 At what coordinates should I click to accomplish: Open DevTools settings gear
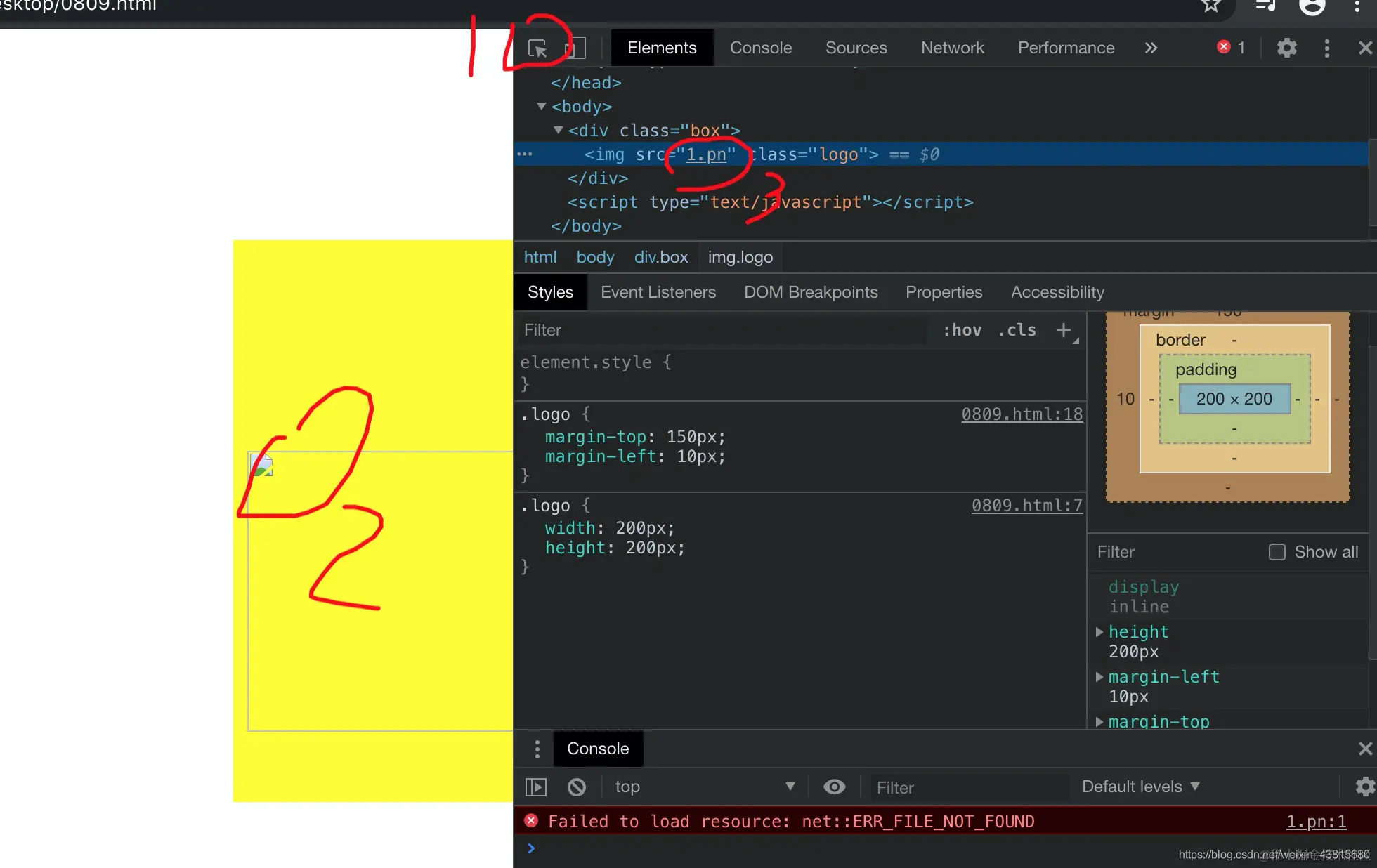pos(1286,48)
